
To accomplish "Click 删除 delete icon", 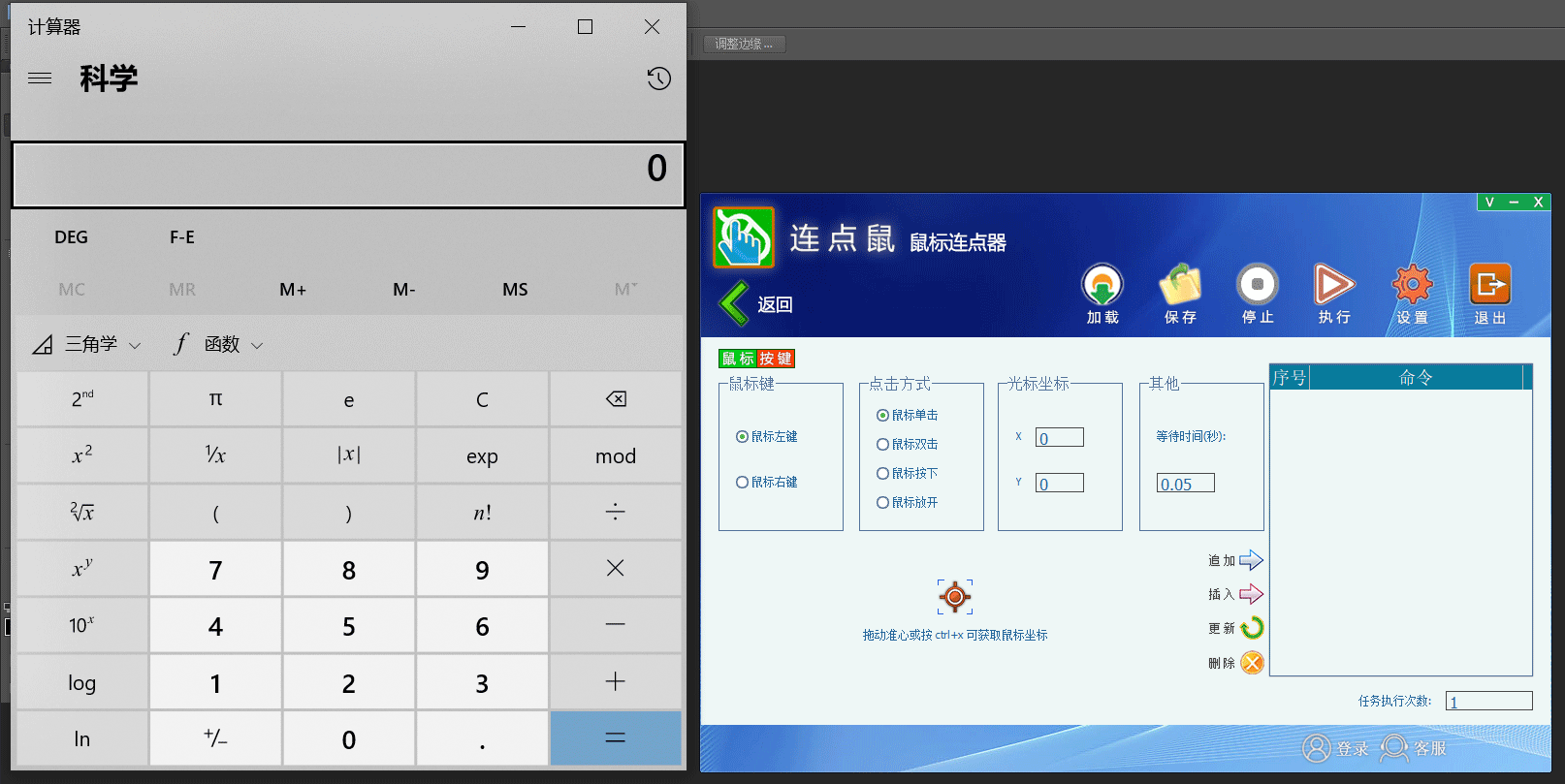I will tap(1252, 663).
